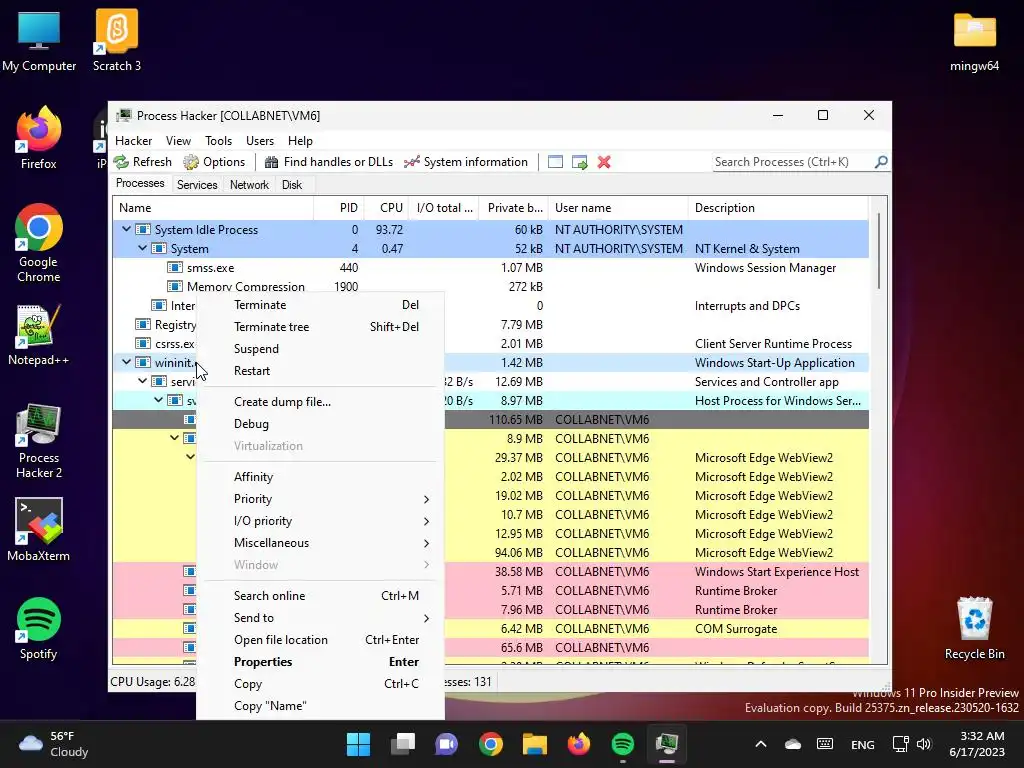1024x768 pixels.
Task: Choose Copy "Name" menu entry
Action: (x=320, y=706)
